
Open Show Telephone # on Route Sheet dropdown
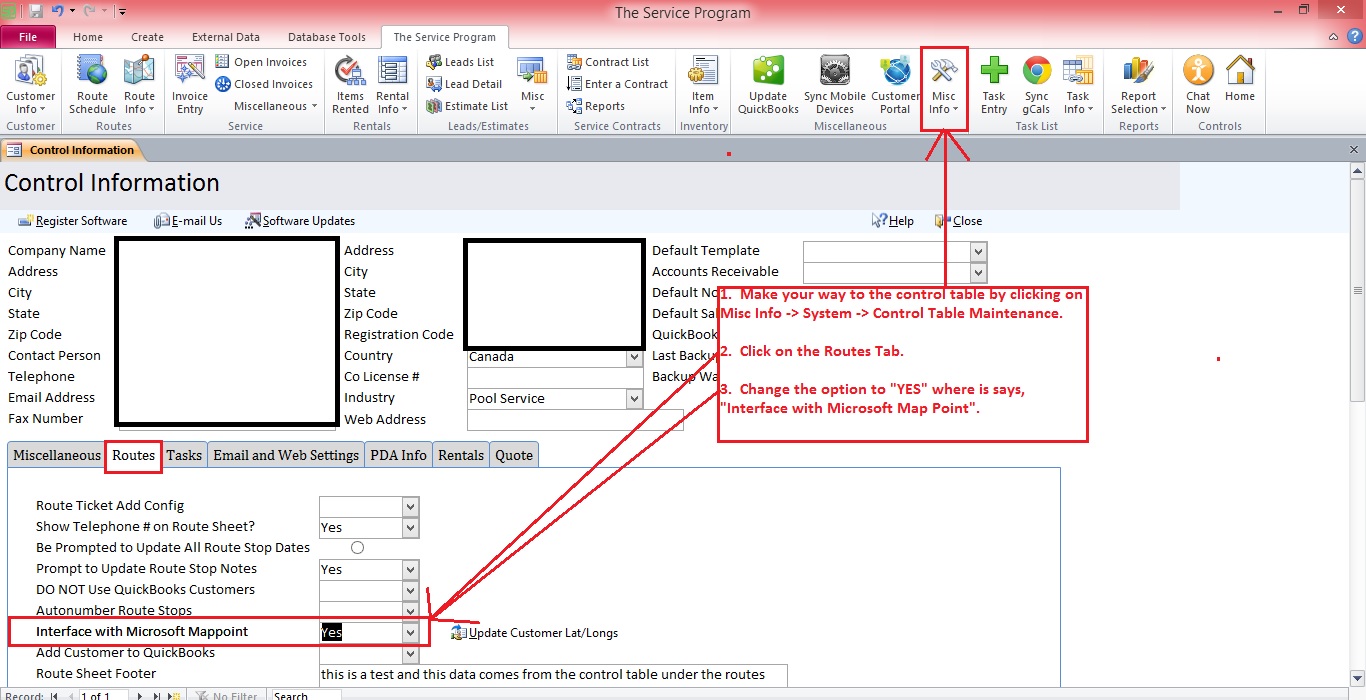coord(410,528)
